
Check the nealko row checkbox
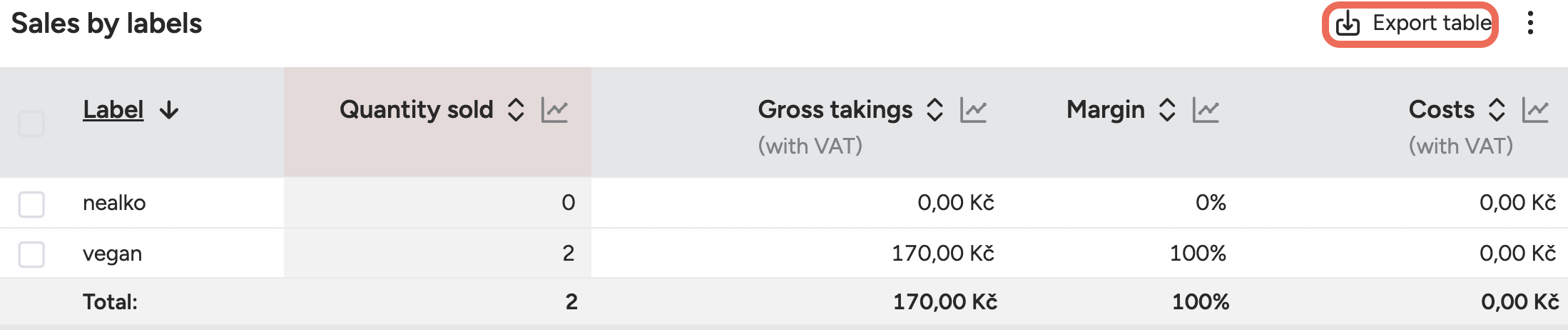pyautogui.click(x=31, y=204)
